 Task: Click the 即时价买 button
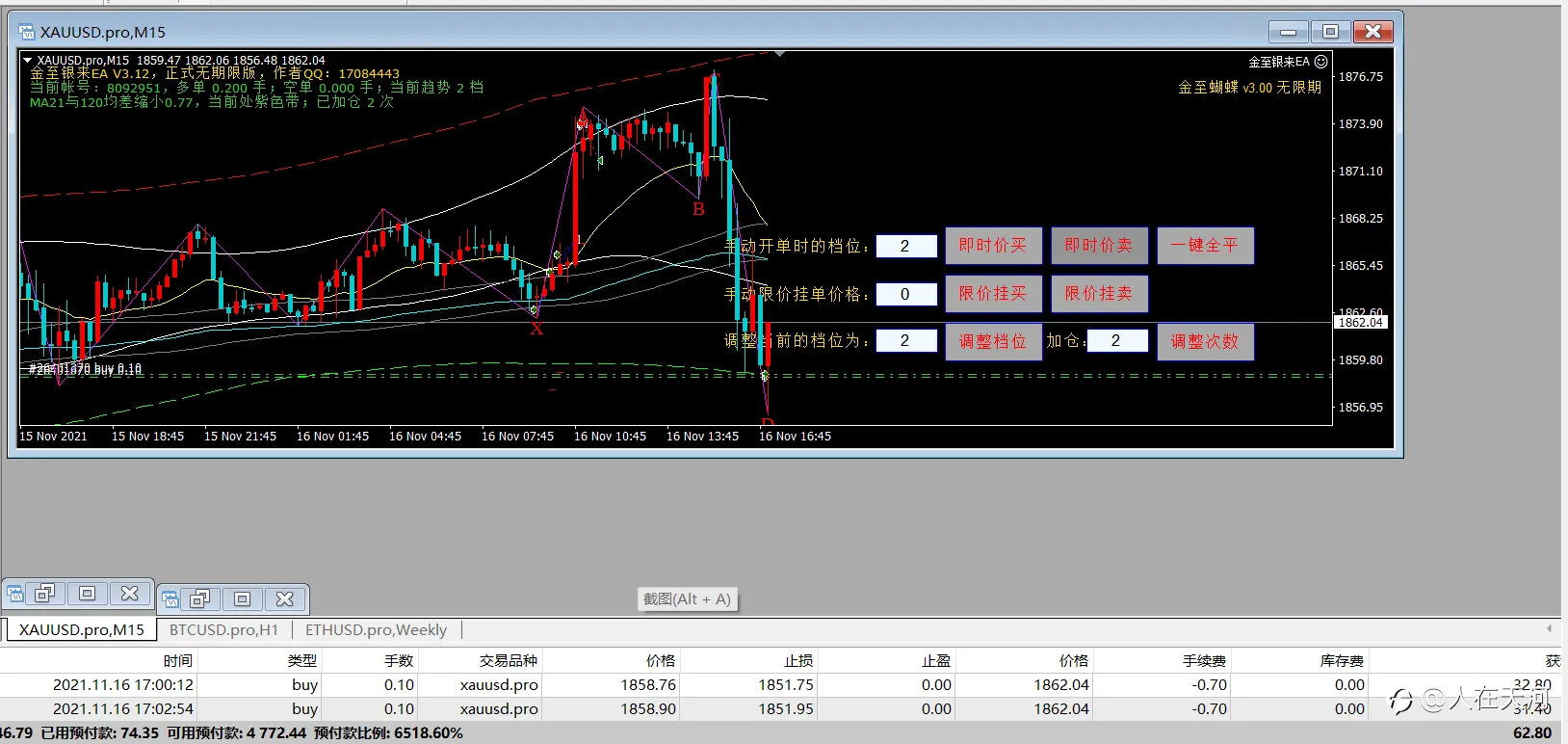(993, 246)
